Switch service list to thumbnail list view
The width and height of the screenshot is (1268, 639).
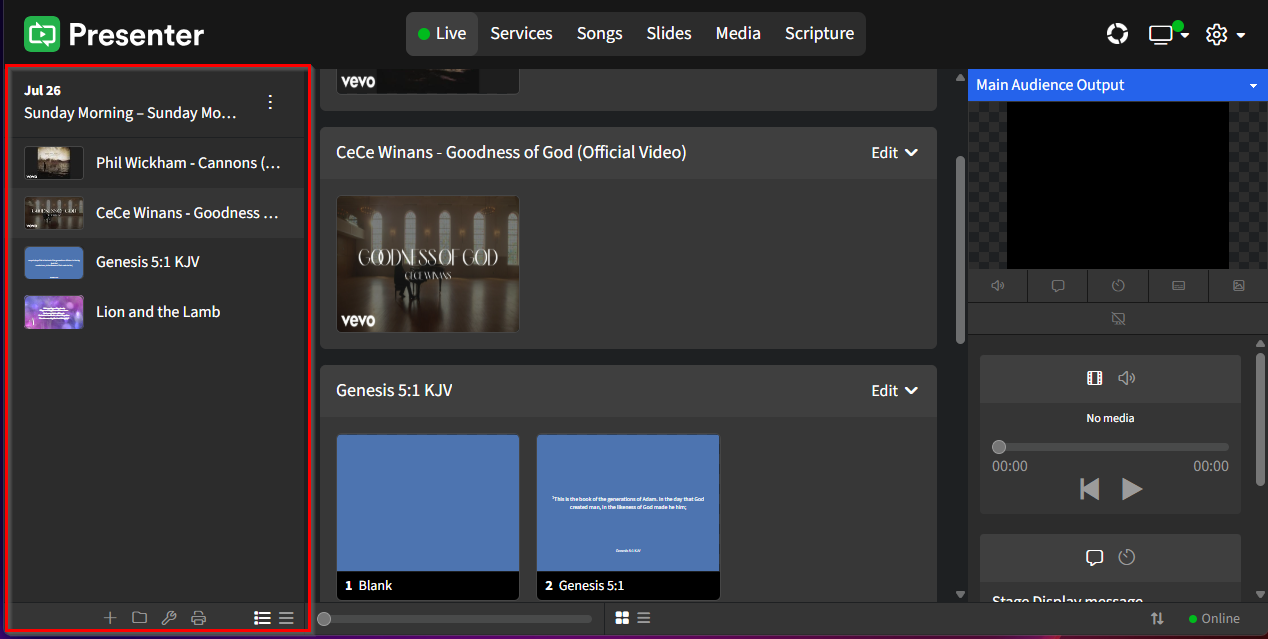(262, 618)
